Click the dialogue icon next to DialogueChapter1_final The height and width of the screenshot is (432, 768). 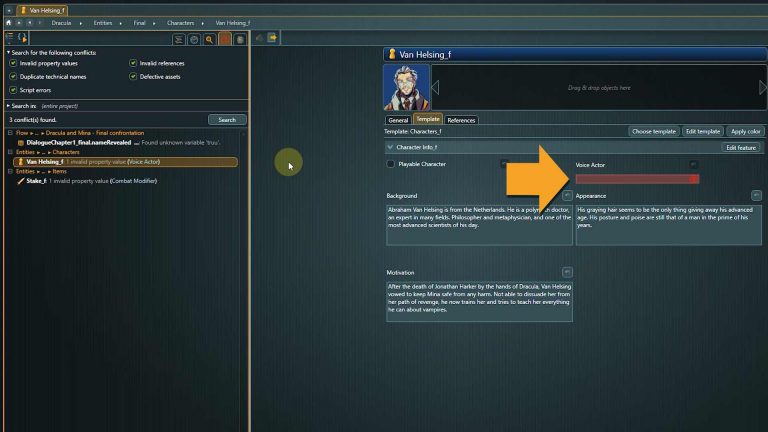(x=21, y=143)
